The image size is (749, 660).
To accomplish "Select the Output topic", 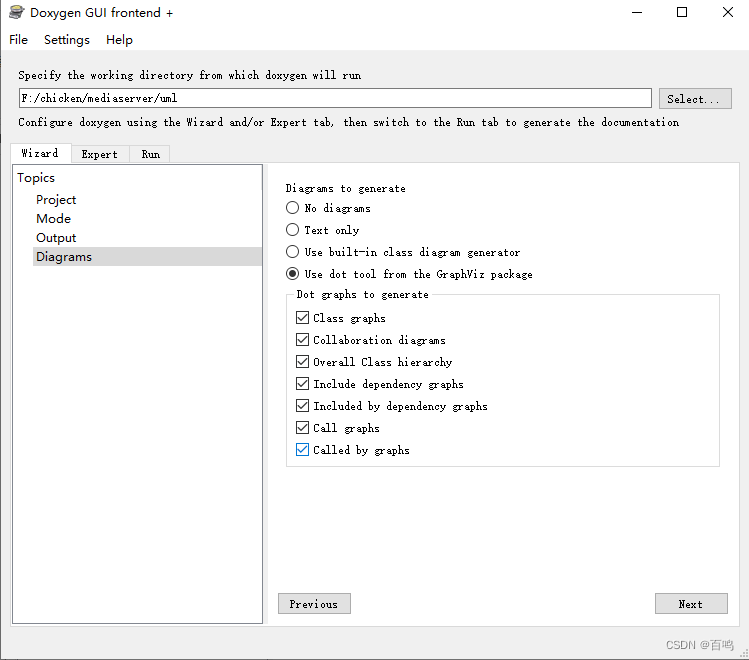I will click(x=56, y=238).
